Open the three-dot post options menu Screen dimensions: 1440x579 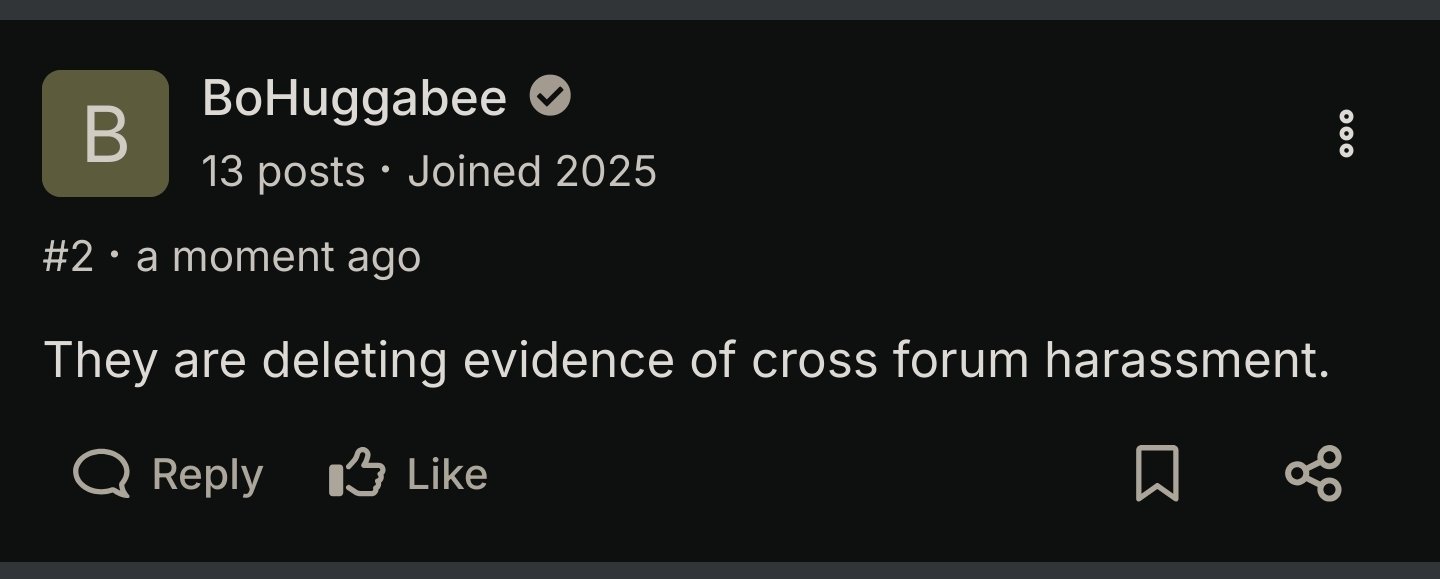point(1346,133)
